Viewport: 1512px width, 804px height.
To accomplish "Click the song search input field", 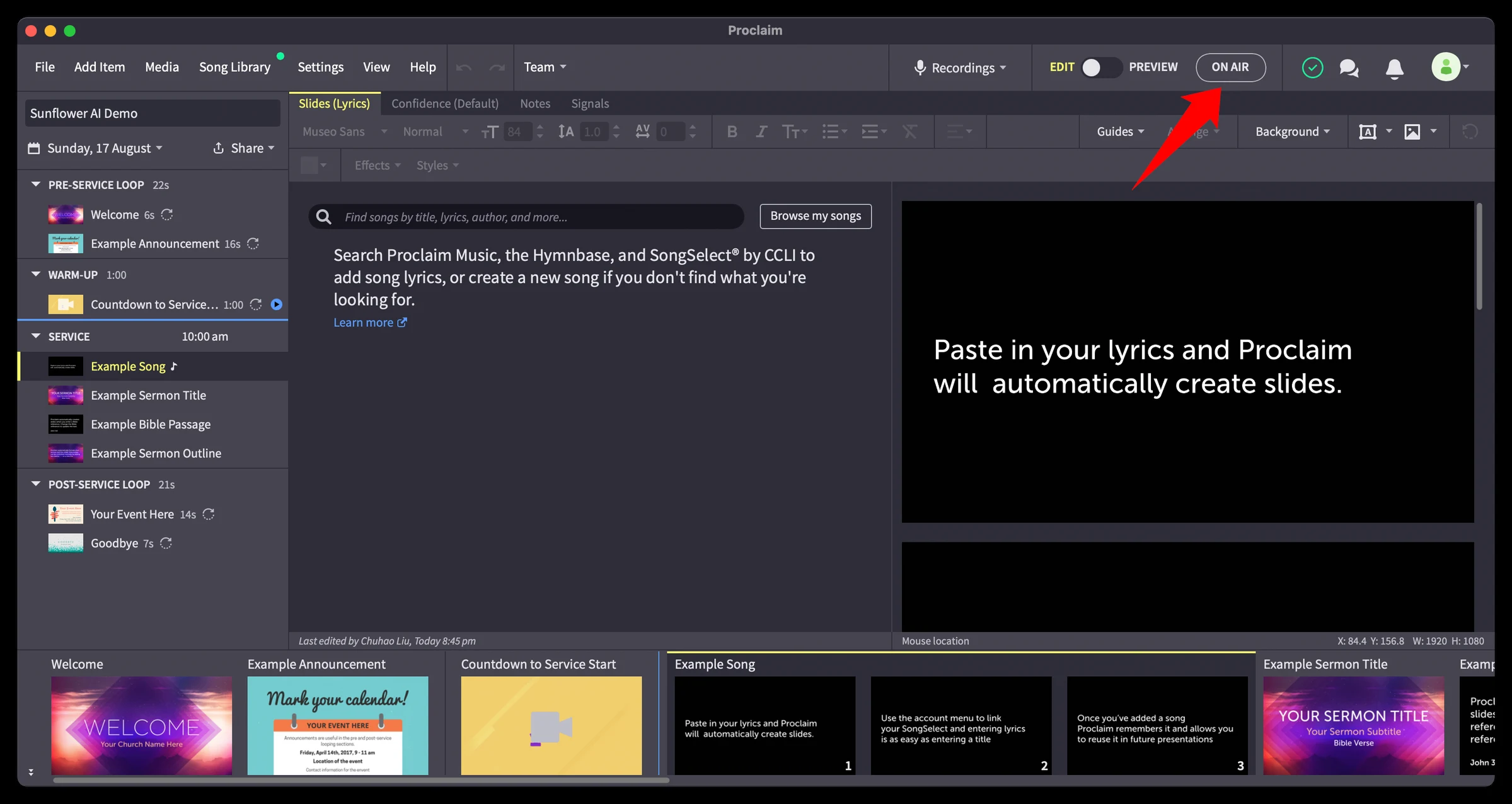I will tap(526, 217).
